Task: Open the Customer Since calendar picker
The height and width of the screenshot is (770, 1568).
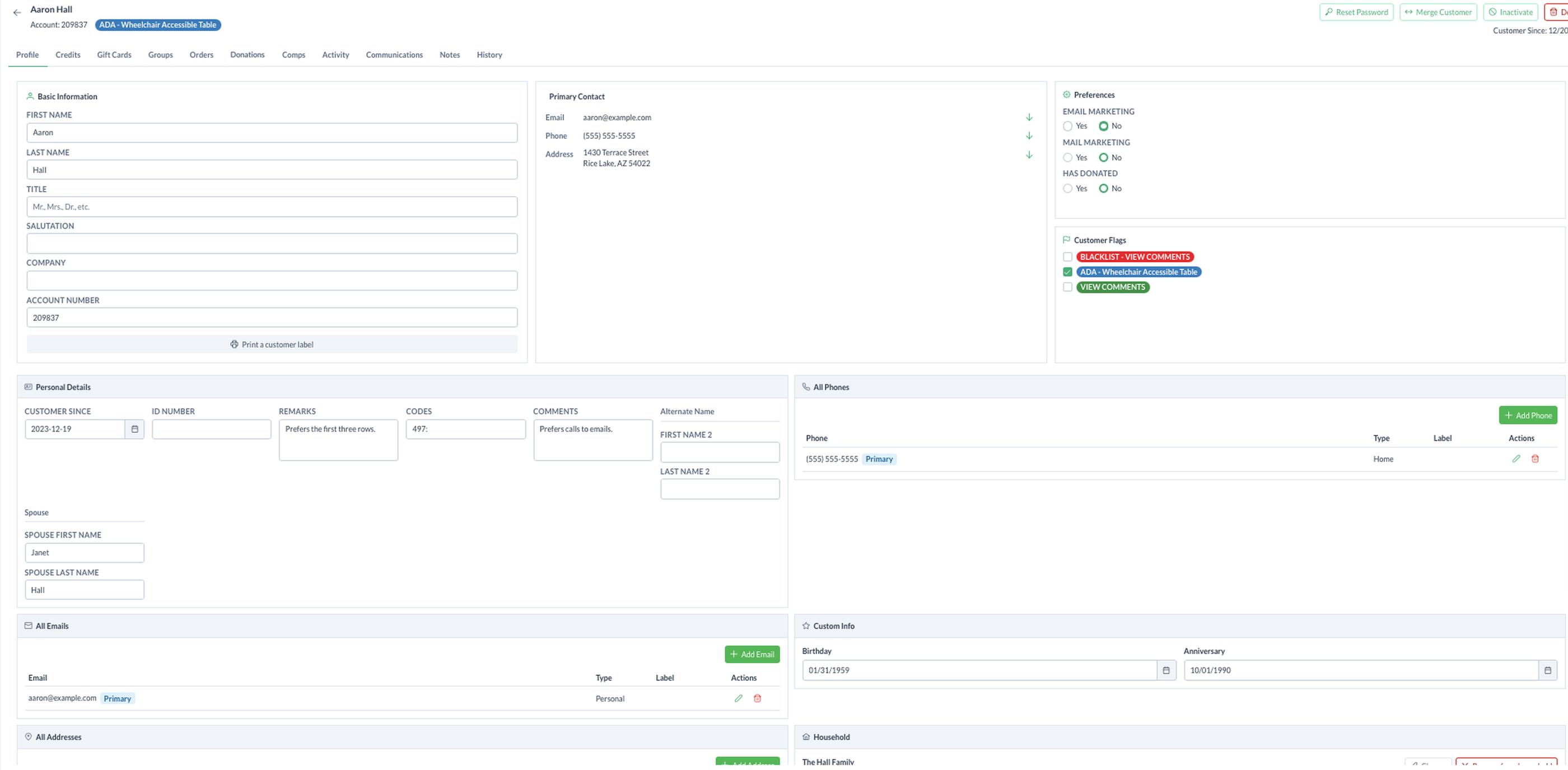Action: coord(134,429)
